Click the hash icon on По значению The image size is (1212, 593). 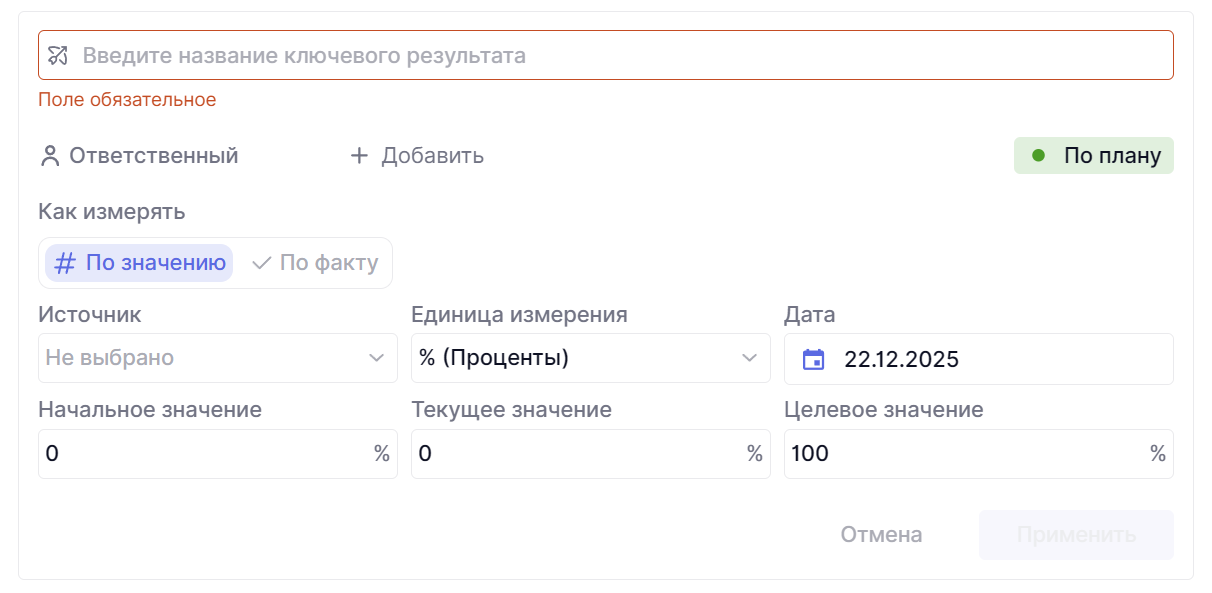[65, 263]
